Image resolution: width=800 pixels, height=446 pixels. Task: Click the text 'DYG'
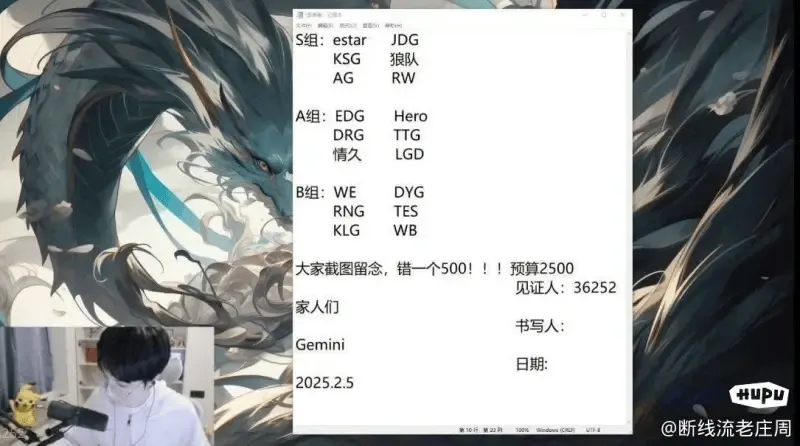point(409,192)
